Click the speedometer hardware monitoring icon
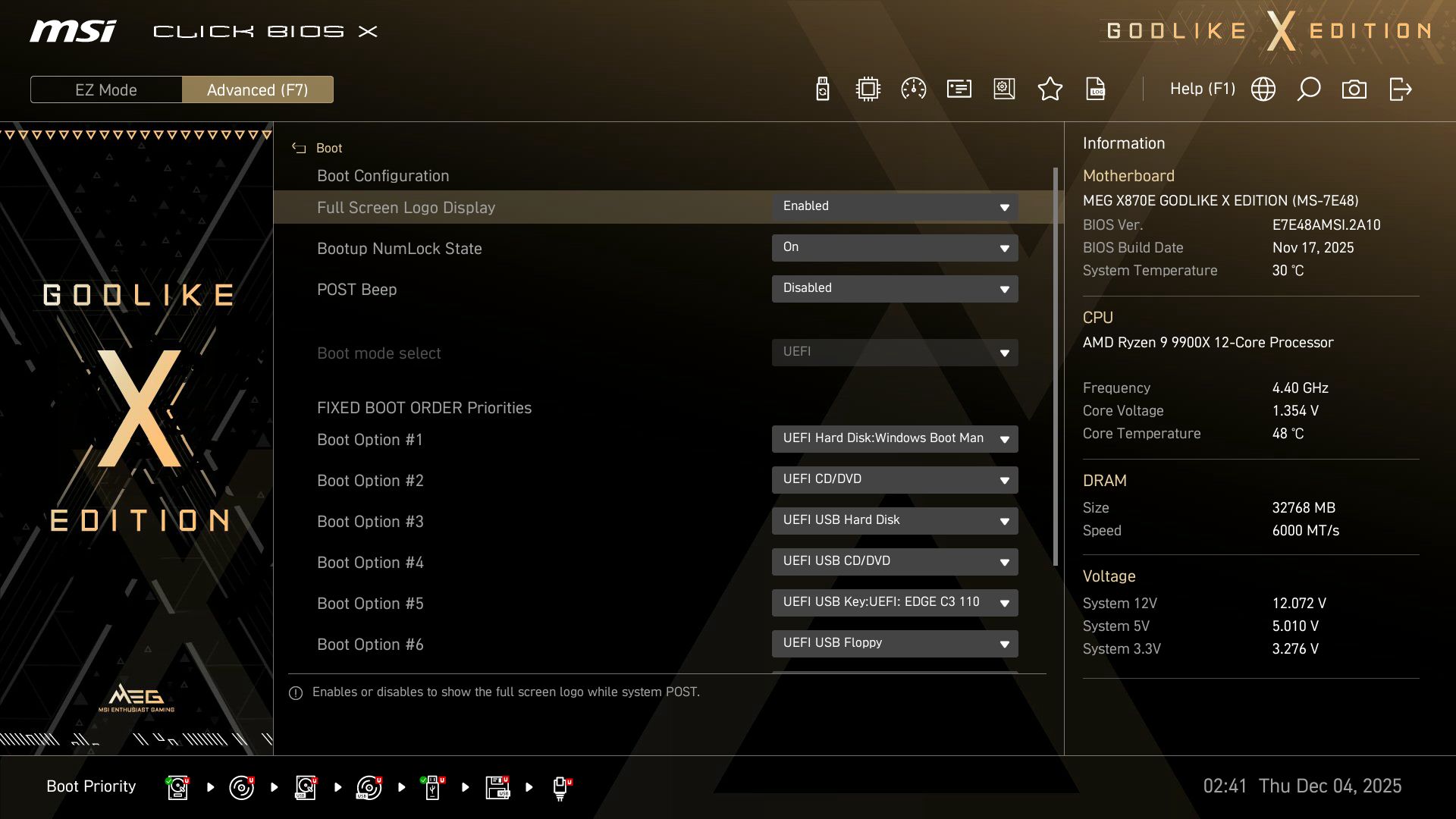The image size is (1456, 819). point(912,89)
